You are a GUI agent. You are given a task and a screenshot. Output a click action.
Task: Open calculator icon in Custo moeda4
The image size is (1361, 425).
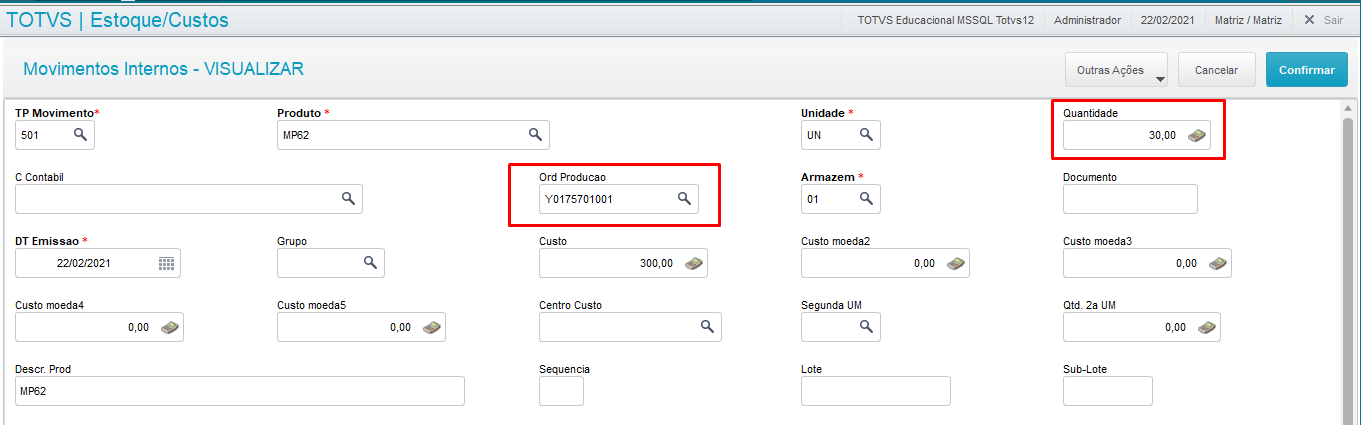point(170,328)
